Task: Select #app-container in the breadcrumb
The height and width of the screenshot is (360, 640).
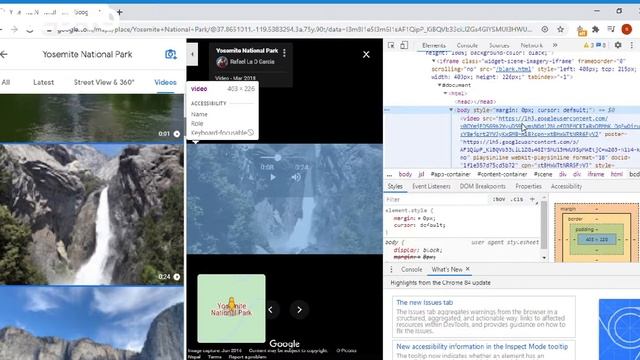Action: click(450, 174)
